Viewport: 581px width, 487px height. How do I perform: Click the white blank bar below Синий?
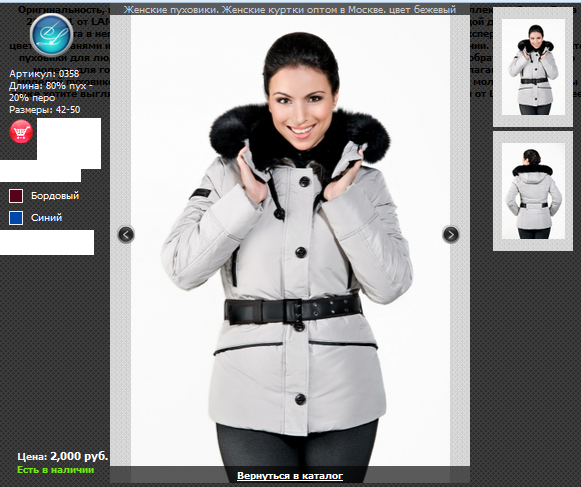[47, 242]
